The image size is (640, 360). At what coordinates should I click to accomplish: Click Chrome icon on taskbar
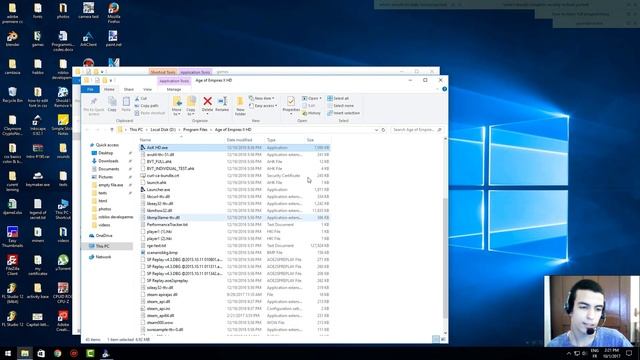click(x=58, y=353)
